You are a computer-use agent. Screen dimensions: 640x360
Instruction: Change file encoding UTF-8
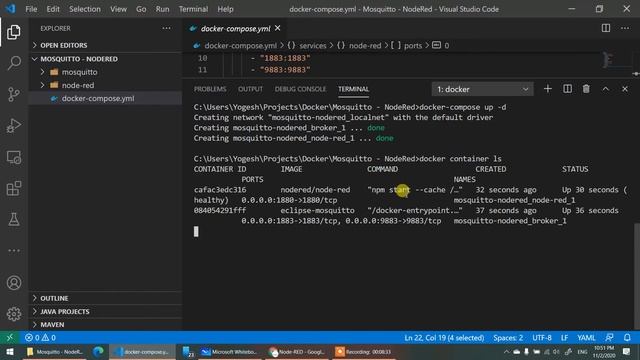pyautogui.click(x=542, y=338)
